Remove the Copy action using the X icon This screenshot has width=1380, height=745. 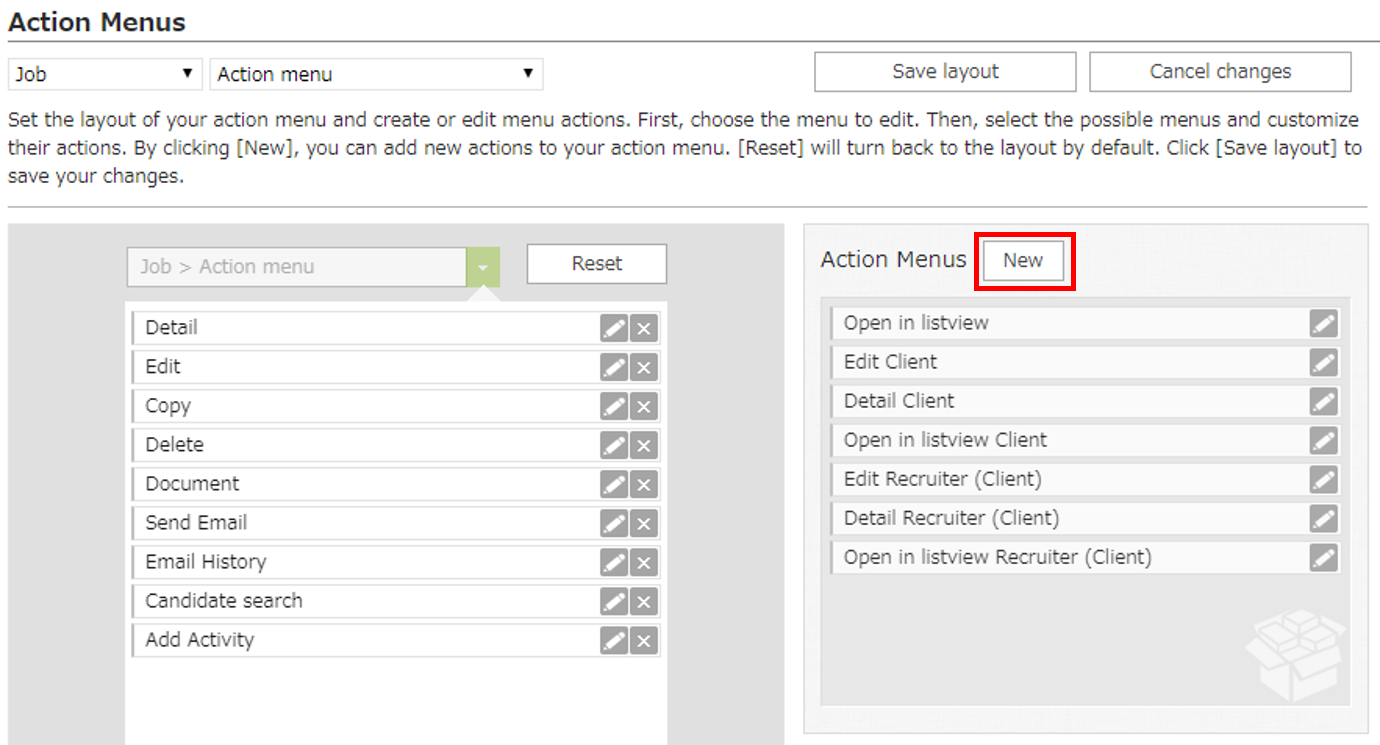tap(644, 405)
